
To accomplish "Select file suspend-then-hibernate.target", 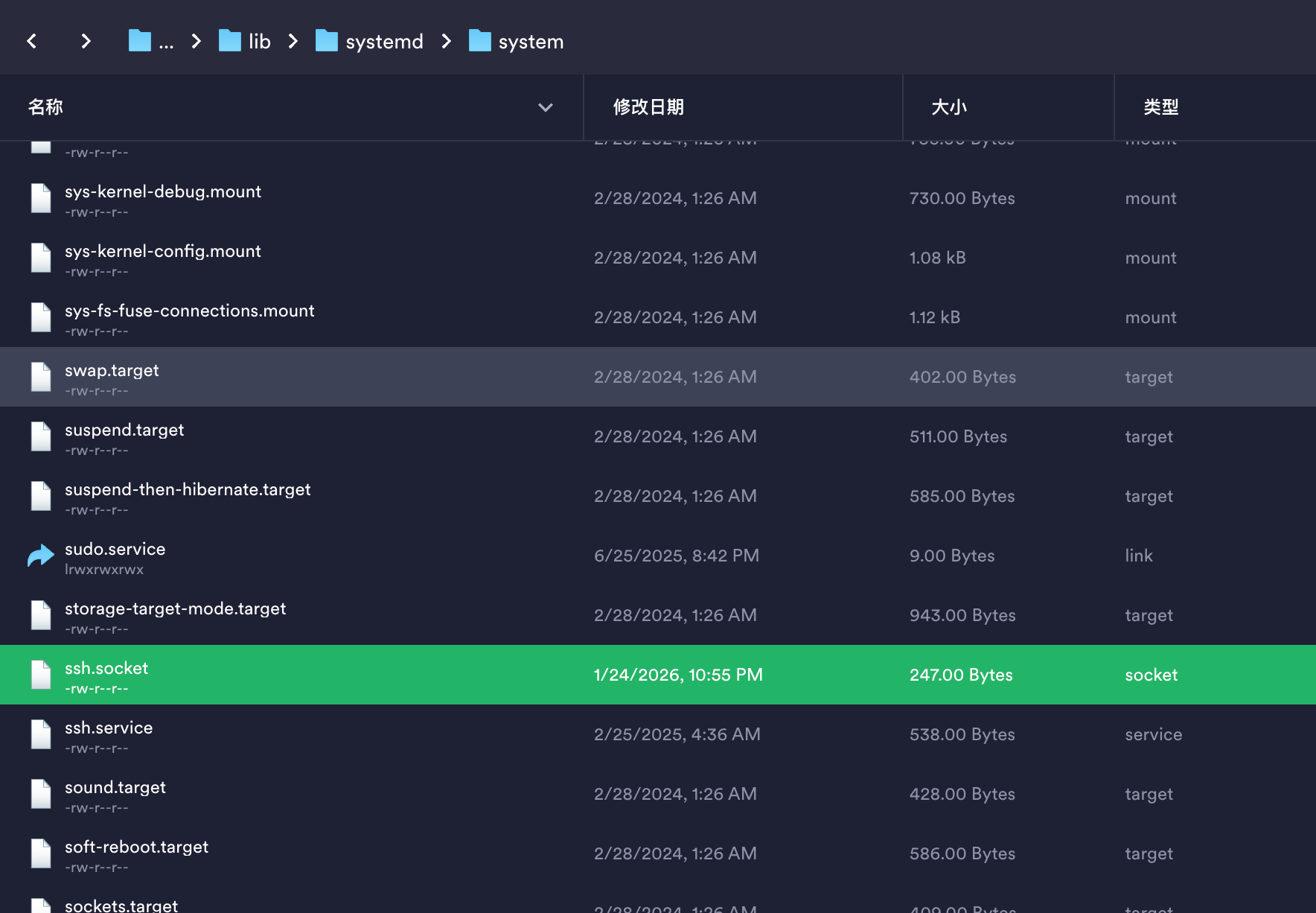I will 658,496.
